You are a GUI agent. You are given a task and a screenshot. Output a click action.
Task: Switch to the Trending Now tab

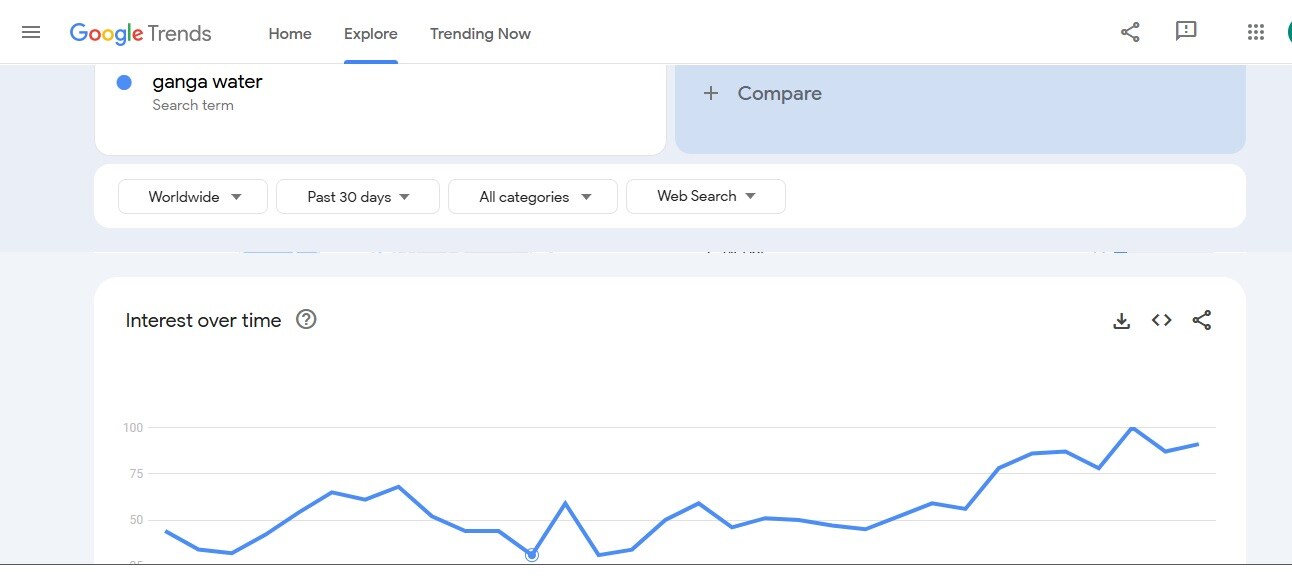tap(480, 34)
